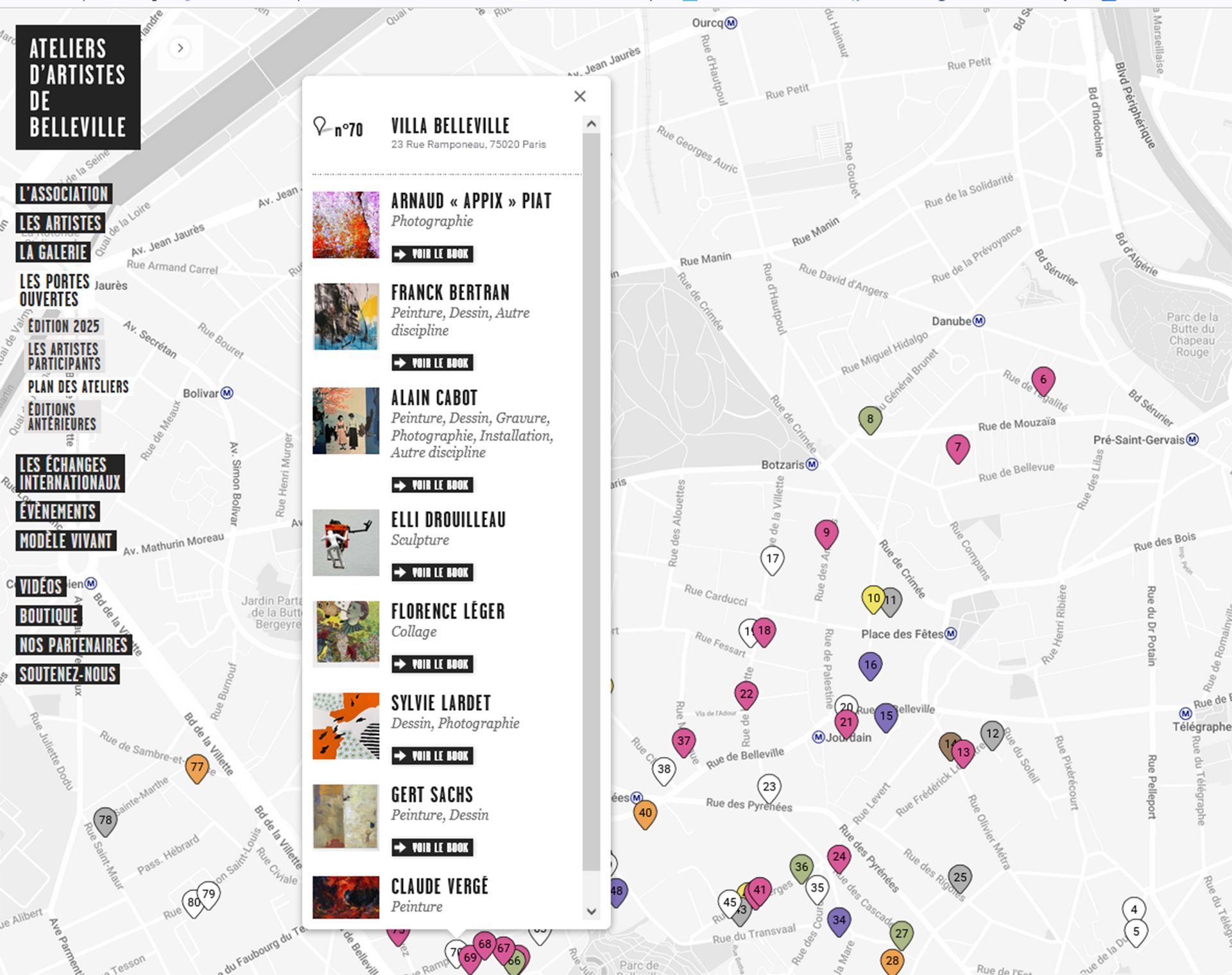Open Les Artistes menu item
The width and height of the screenshot is (1232, 975).
pos(60,223)
